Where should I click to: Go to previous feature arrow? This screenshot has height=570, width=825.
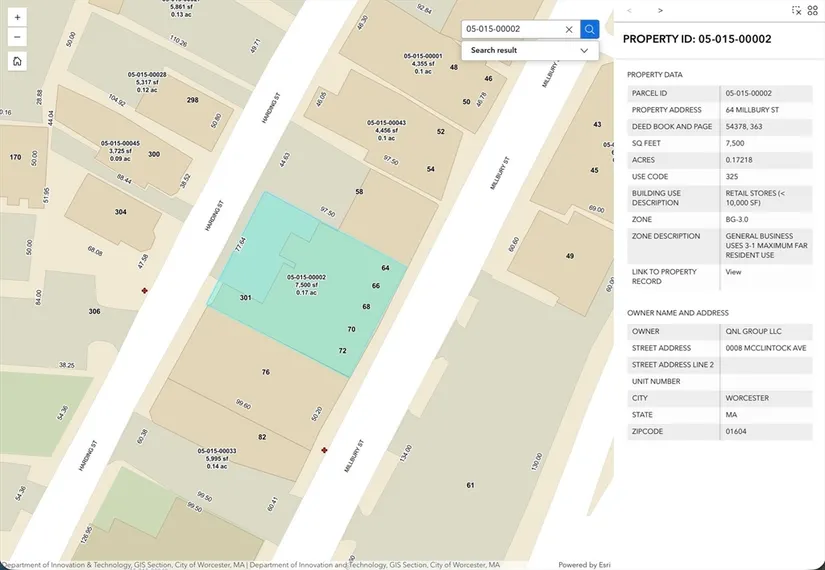coord(629,10)
